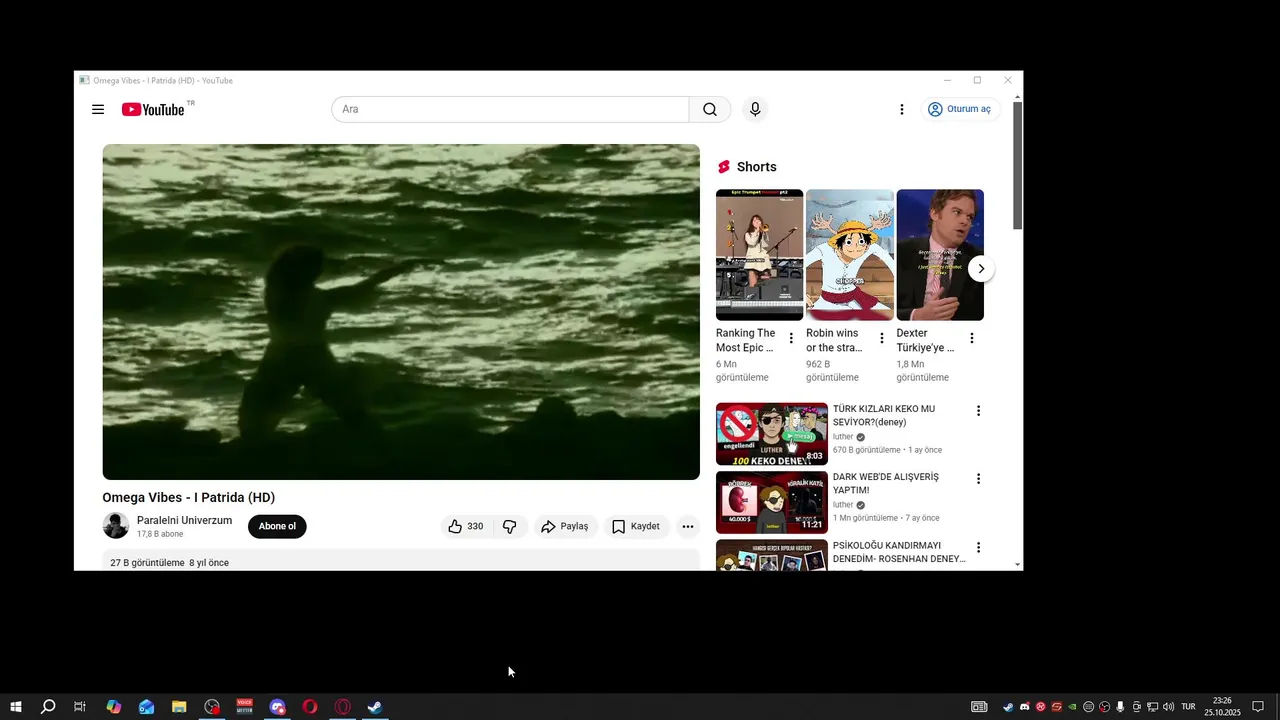Click the video title Omega Vibes - I Patrida (HD)
Viewport: 1280px width, 720px height.
(188, 497)
